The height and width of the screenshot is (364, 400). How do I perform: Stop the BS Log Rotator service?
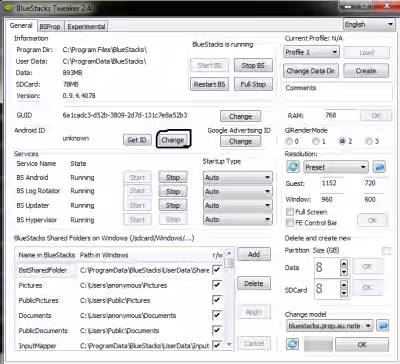click(x=173, y=191)
